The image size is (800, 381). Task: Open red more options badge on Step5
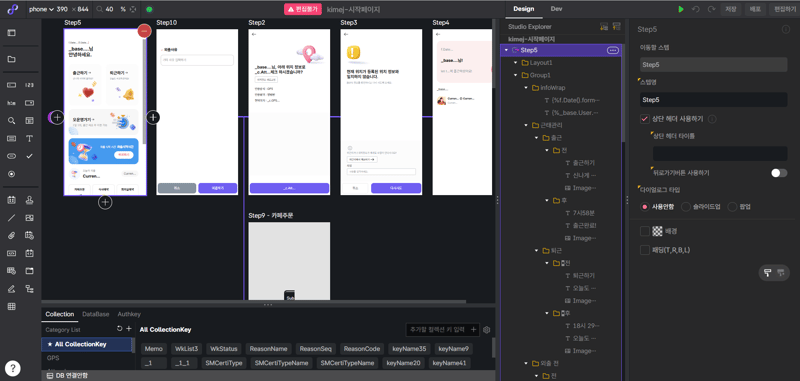144,31
